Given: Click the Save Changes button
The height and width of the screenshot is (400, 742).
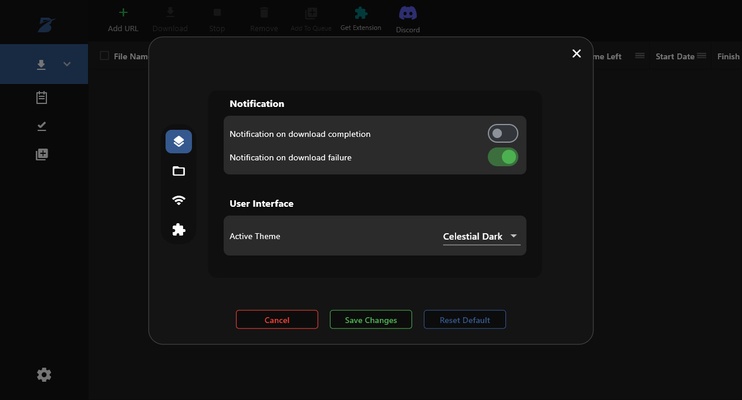Looking at the screenshot, I should (x=371, y=320).
